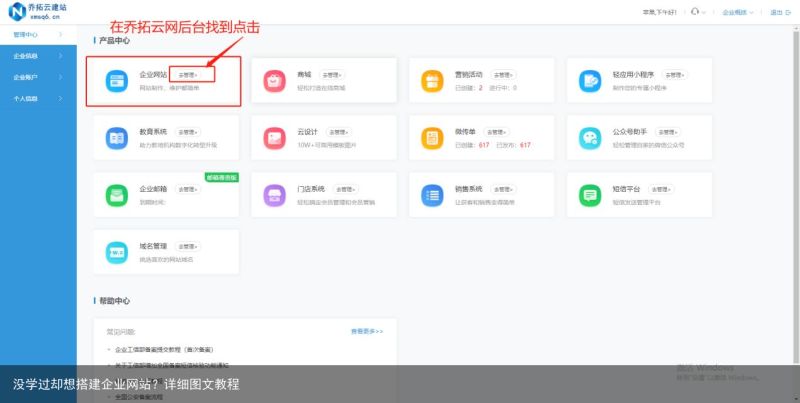Open the 营销活动 orange gift icon

point(432,81)
